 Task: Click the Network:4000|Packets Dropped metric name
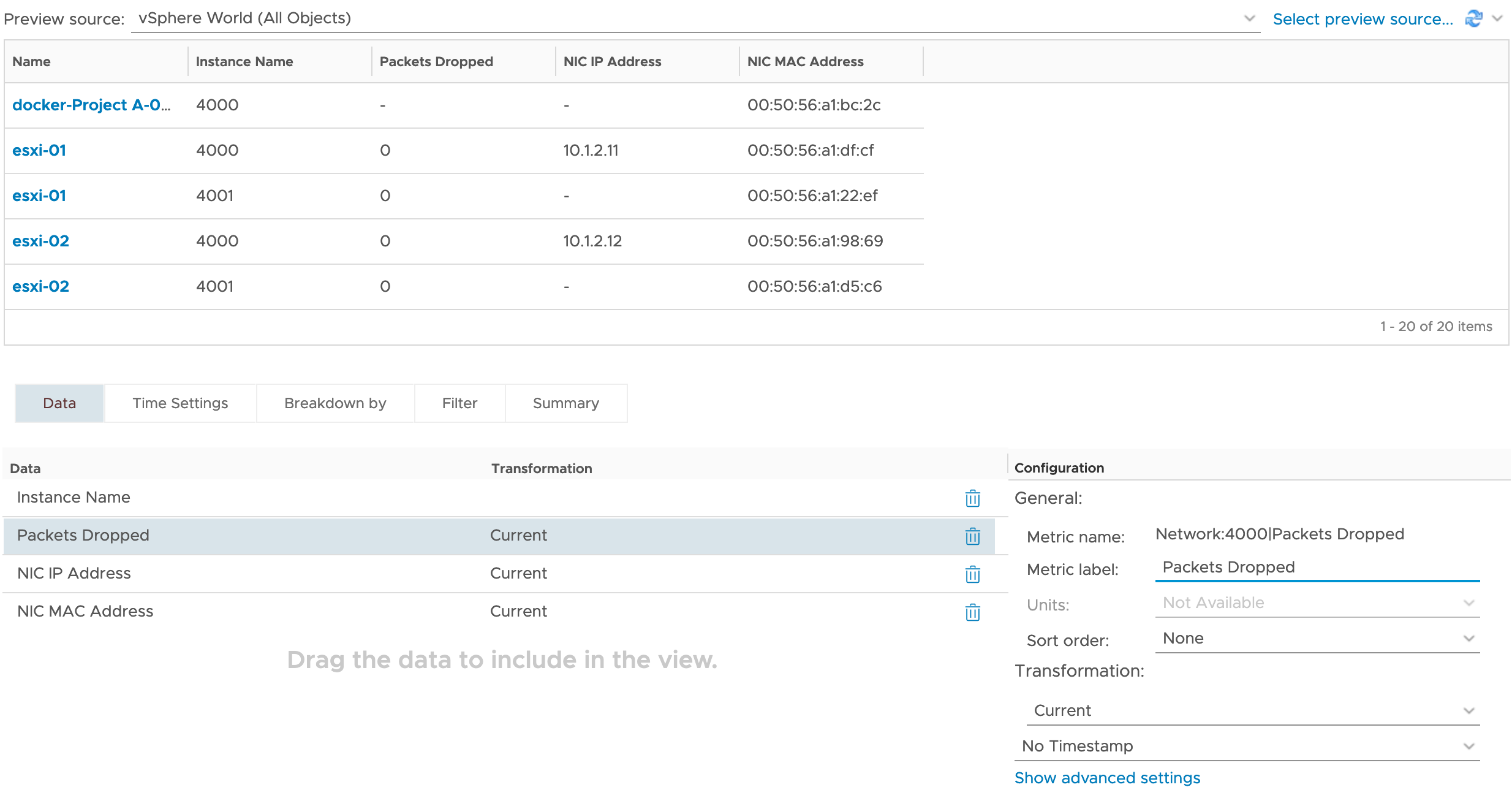pyautogui.click(x=1279, y=534)
